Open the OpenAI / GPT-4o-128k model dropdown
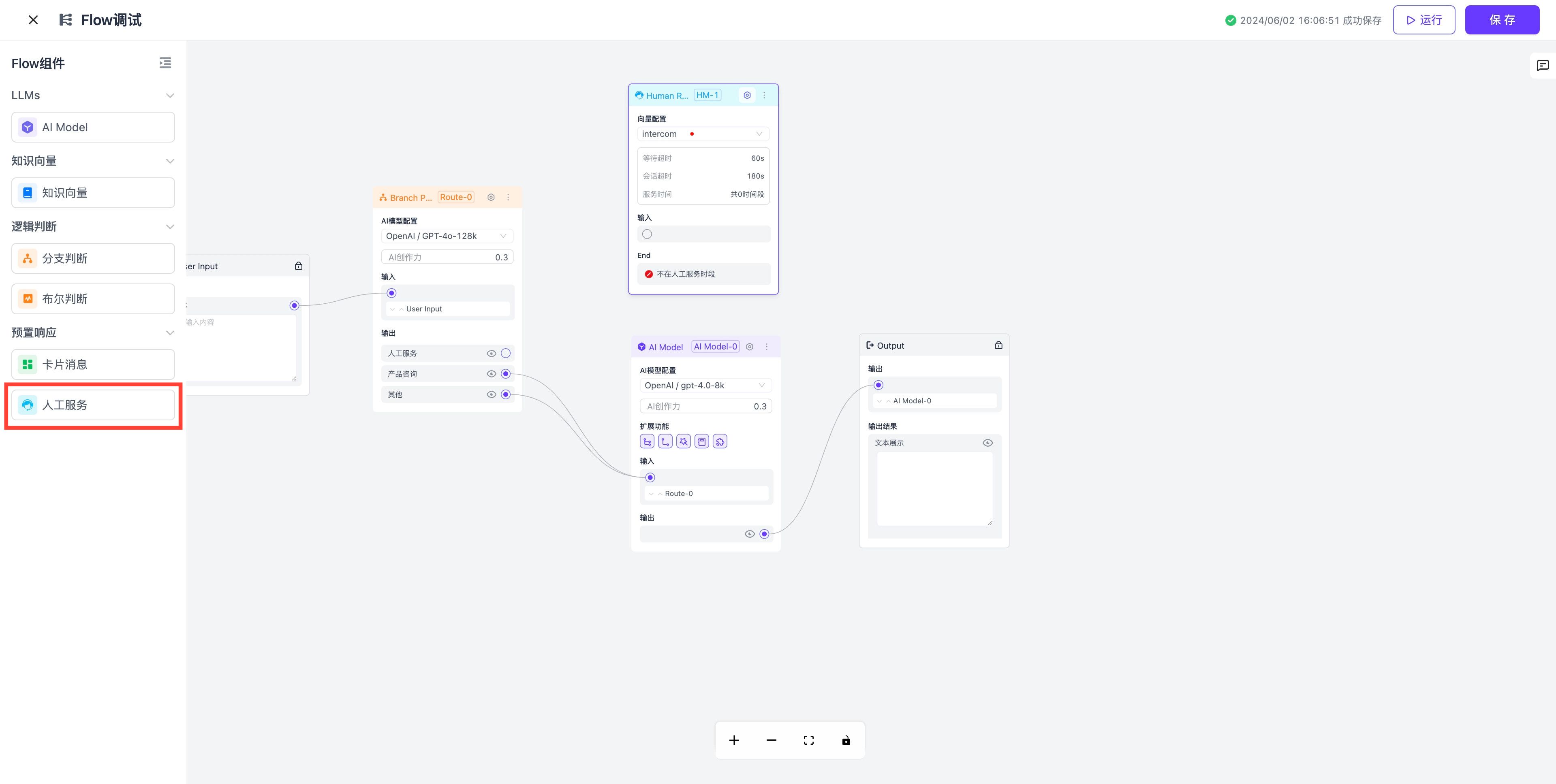 [x=447, y=236]
